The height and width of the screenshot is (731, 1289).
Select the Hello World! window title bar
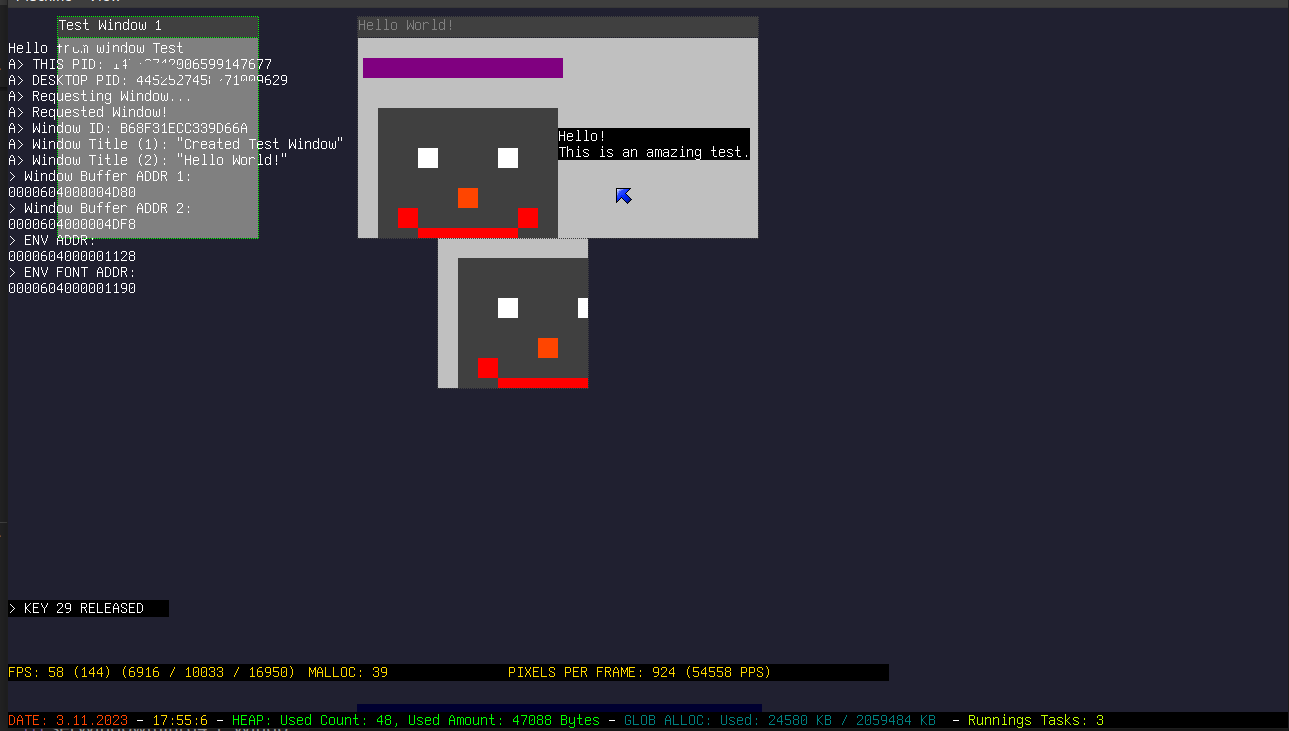[x=557, y=26]
